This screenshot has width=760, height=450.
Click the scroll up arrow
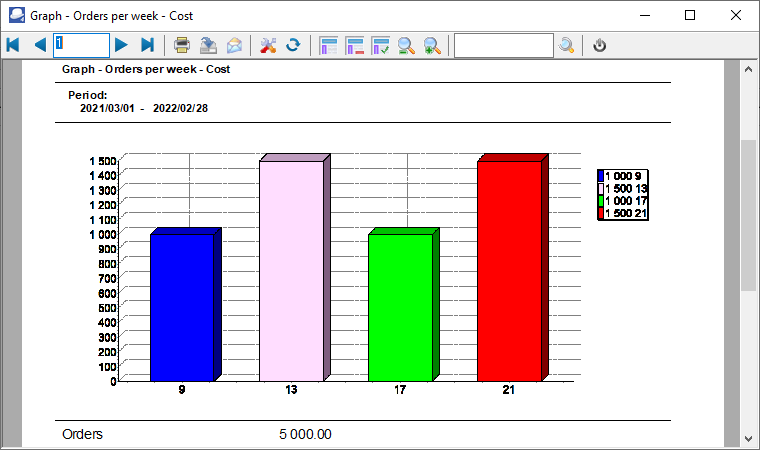(748, 69)
